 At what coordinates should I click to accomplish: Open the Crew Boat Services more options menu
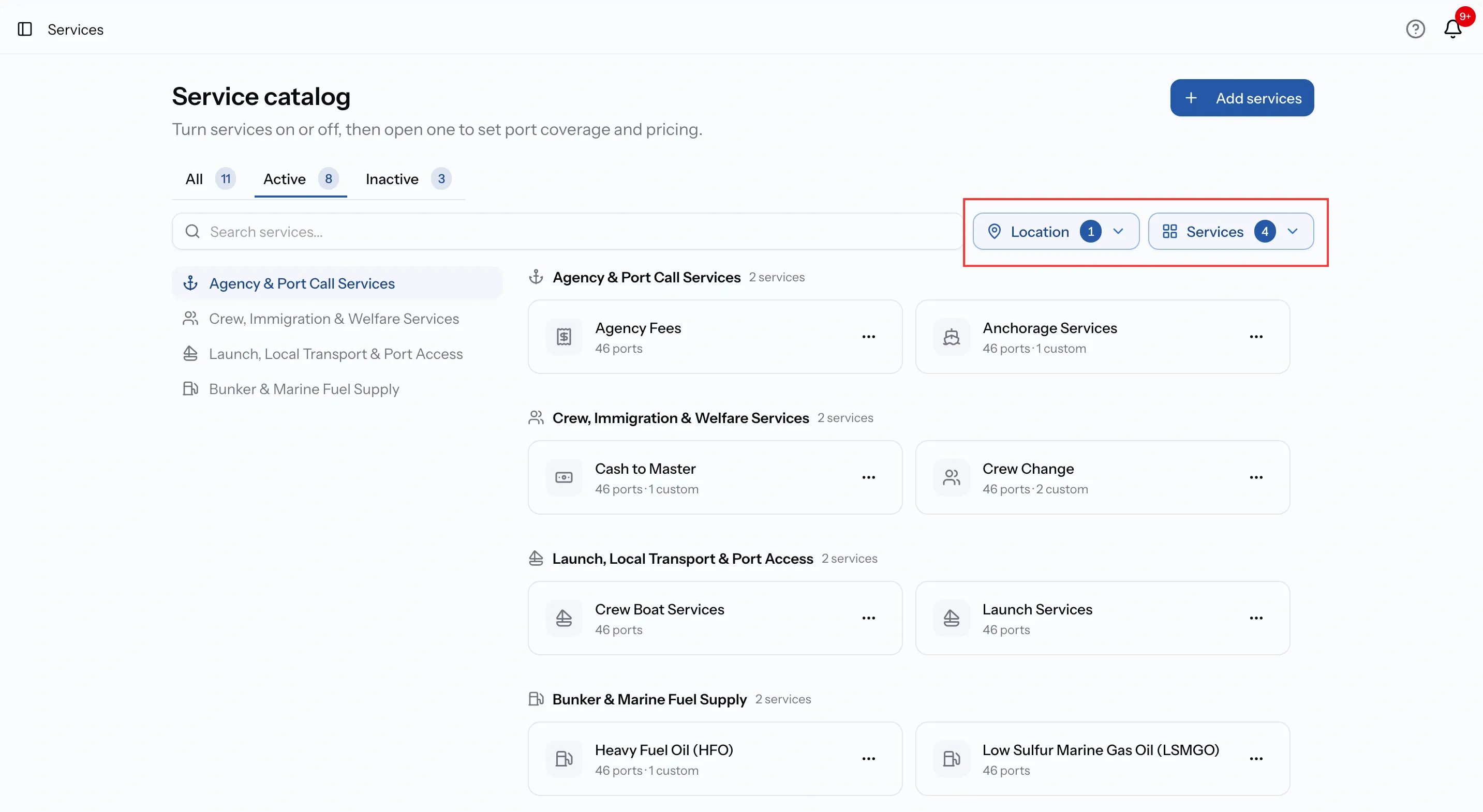coord(868,618)
